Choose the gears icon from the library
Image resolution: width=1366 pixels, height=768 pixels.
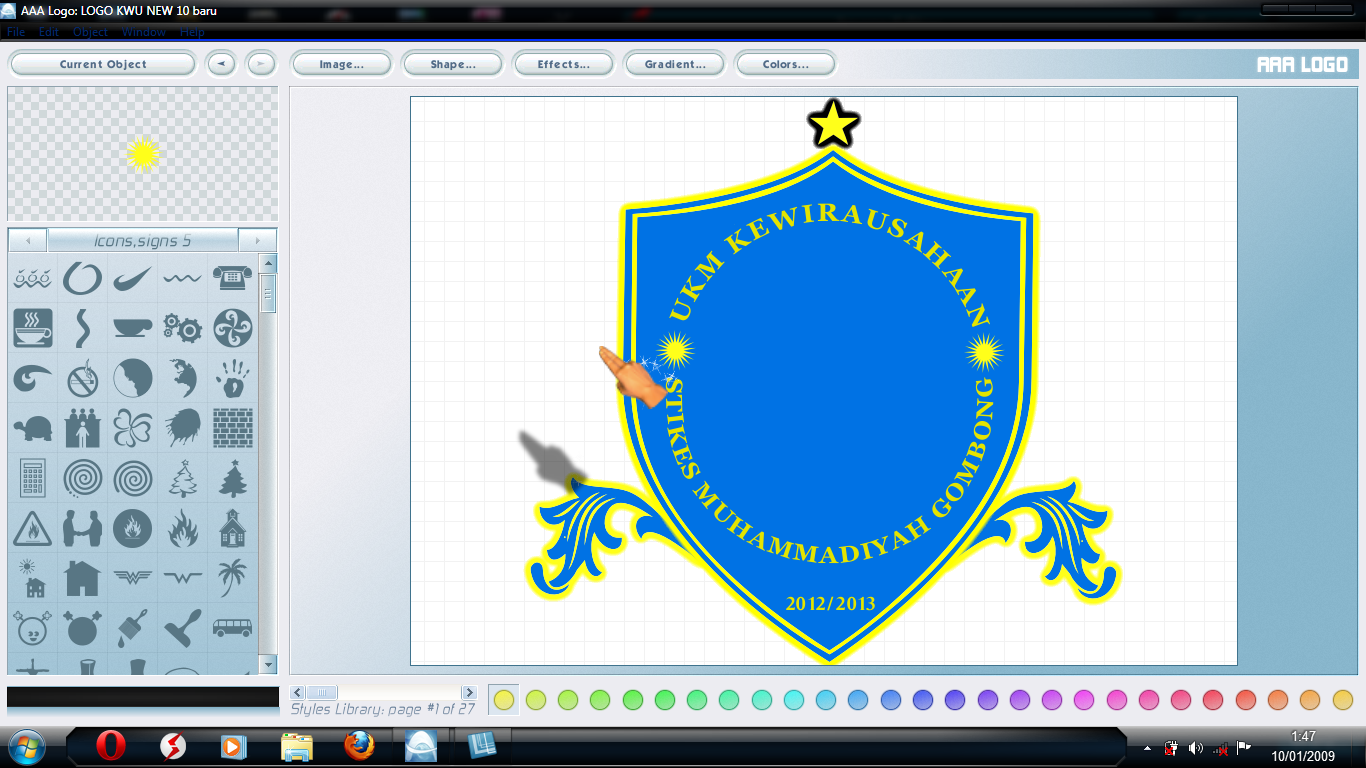pos(183,328)
